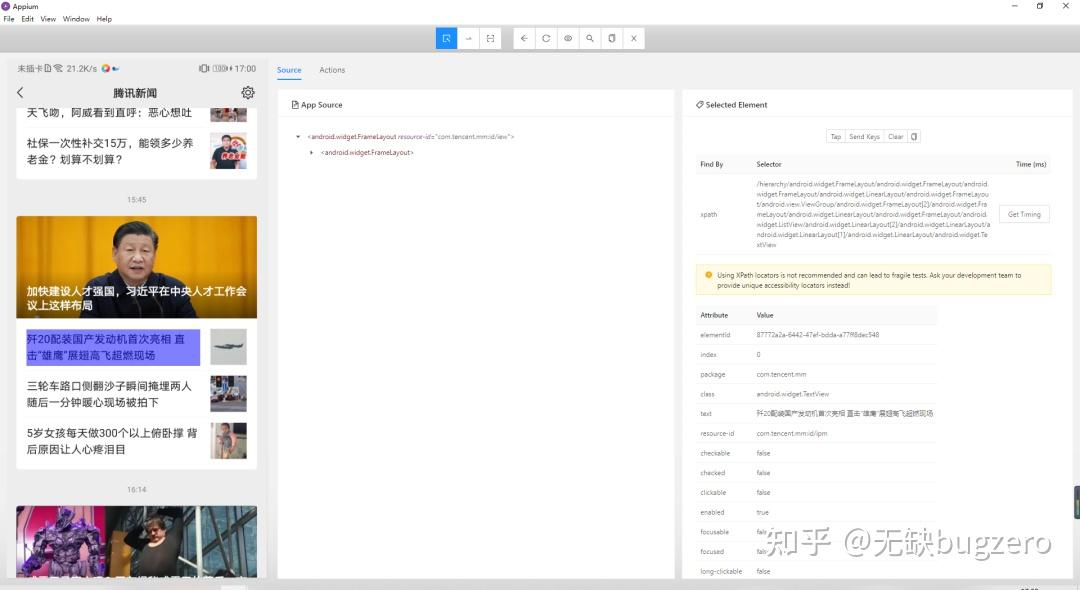Collapse the root FrameLayout tree node

click(x=298, y=136)
